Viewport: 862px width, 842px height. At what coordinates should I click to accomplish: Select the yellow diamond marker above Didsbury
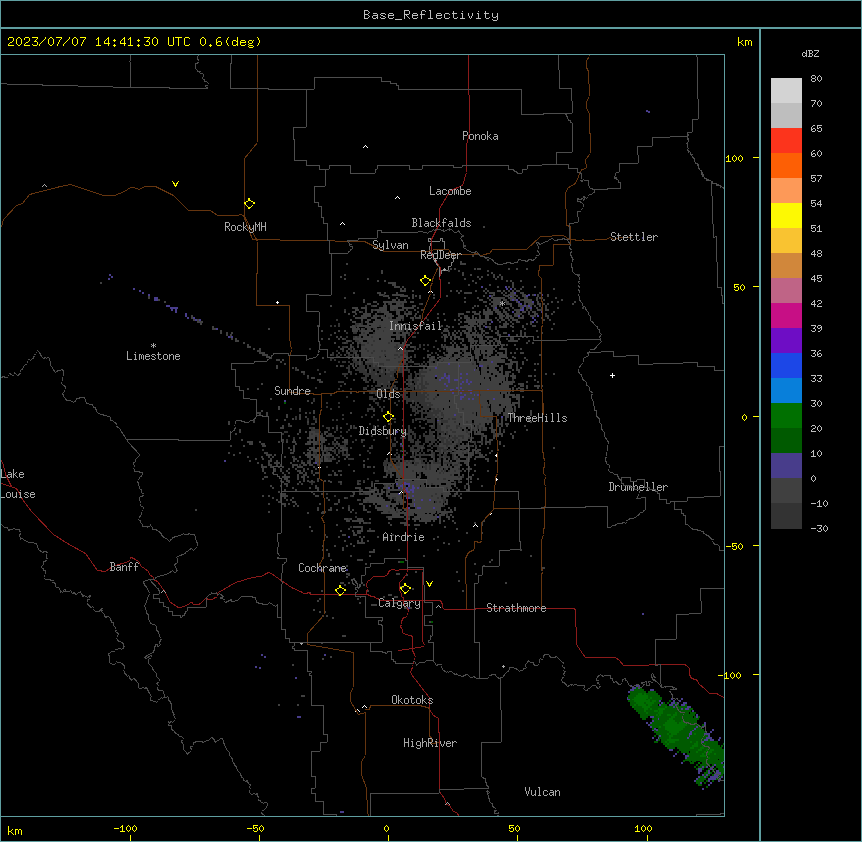click(388, 417)
